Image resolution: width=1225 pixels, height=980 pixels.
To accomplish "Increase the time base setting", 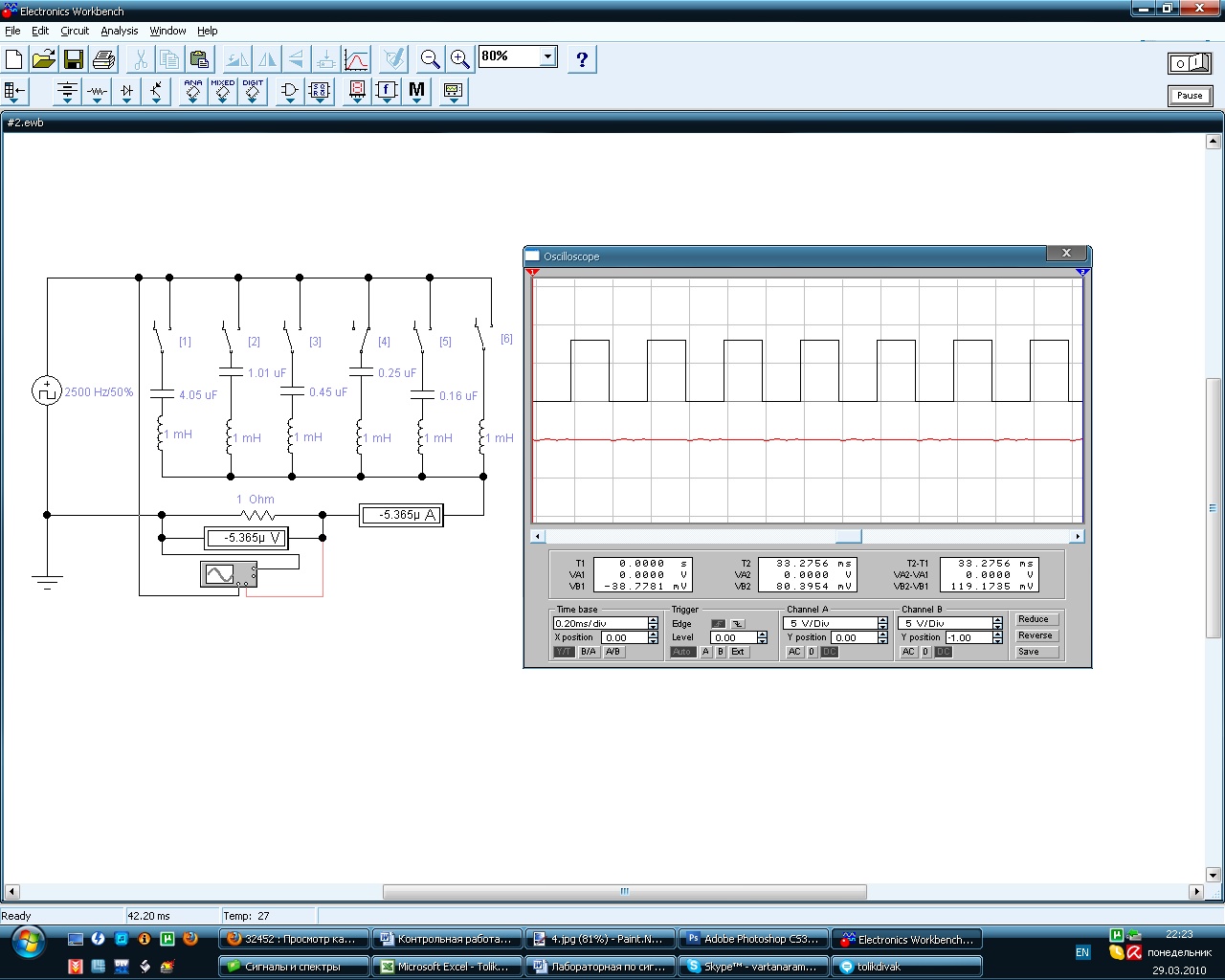I will point(653,620).
